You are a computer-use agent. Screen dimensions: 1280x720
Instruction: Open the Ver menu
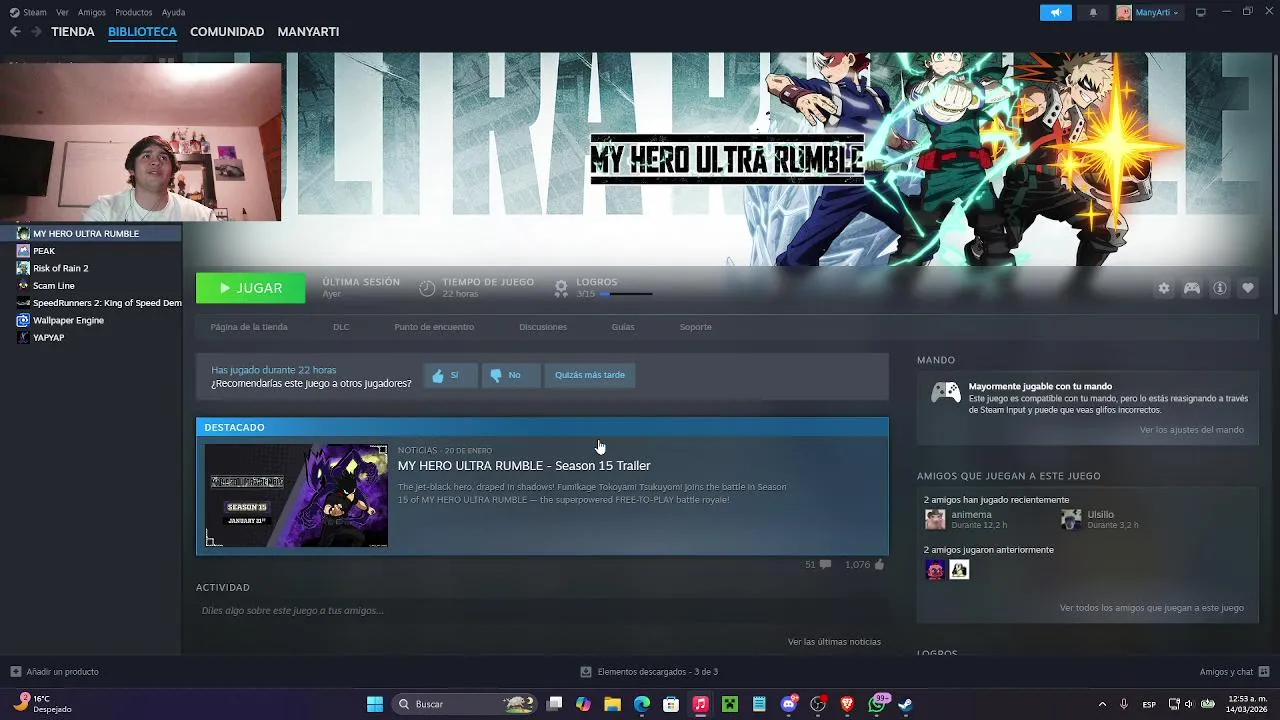click(x=62, y=12)
